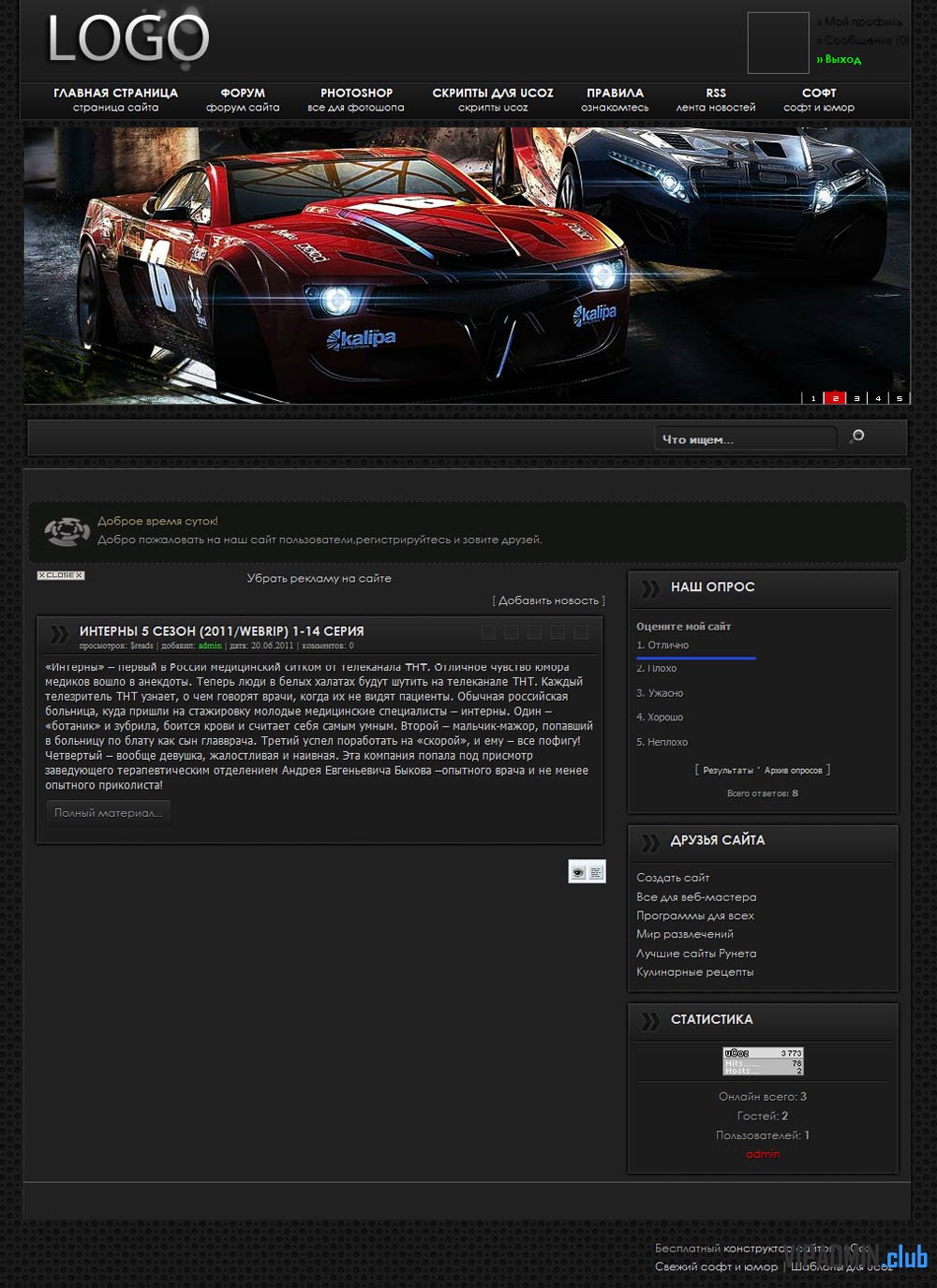Screen dimensions: 937x1288
Task: Select poll option 3. Ужасно
Action: click(660, 693)
